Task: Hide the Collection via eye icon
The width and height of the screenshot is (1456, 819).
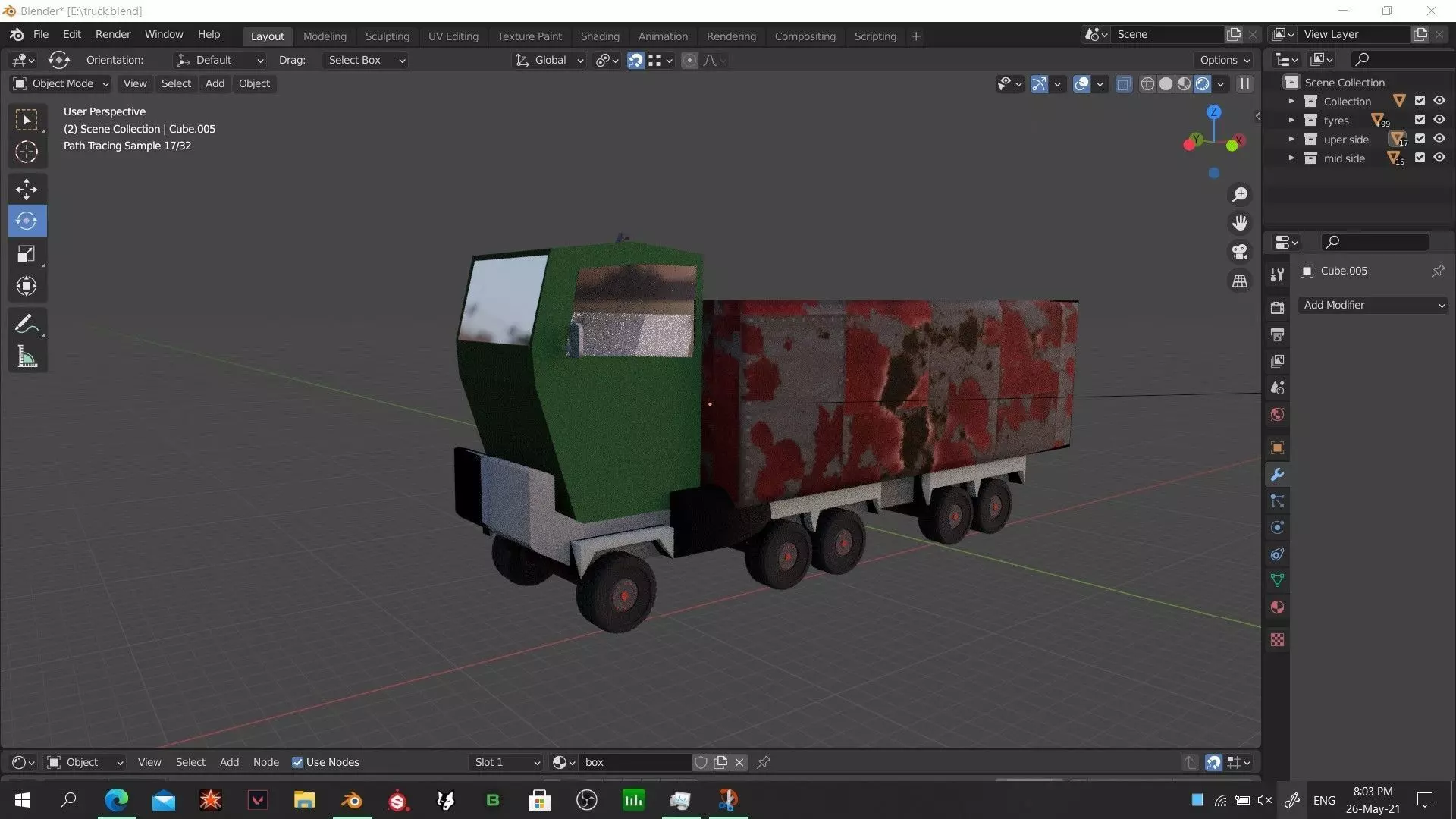Action: (1439, 101)
